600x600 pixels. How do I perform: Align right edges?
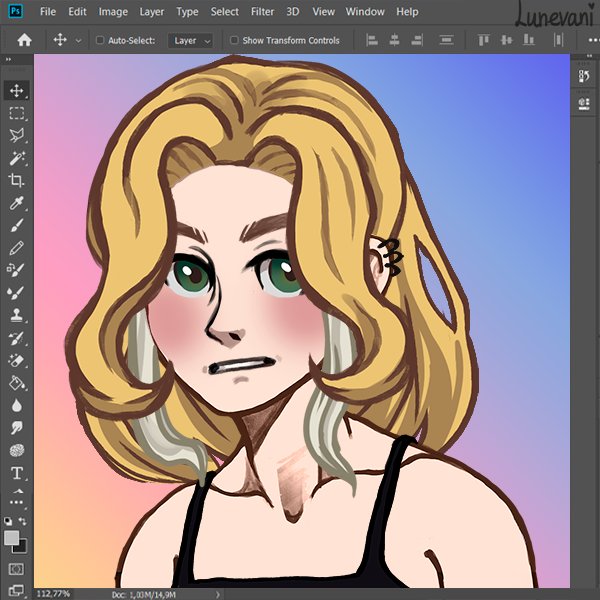(417, 40)
